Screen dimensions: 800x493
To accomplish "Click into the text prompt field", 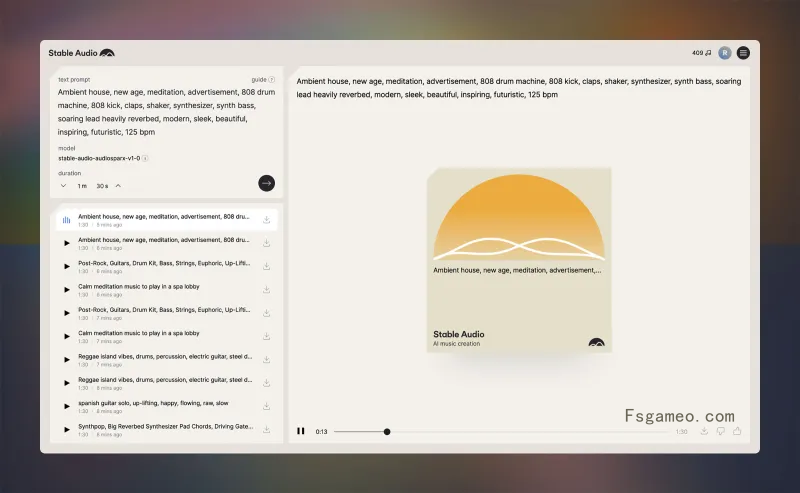I will click(166, 112).
